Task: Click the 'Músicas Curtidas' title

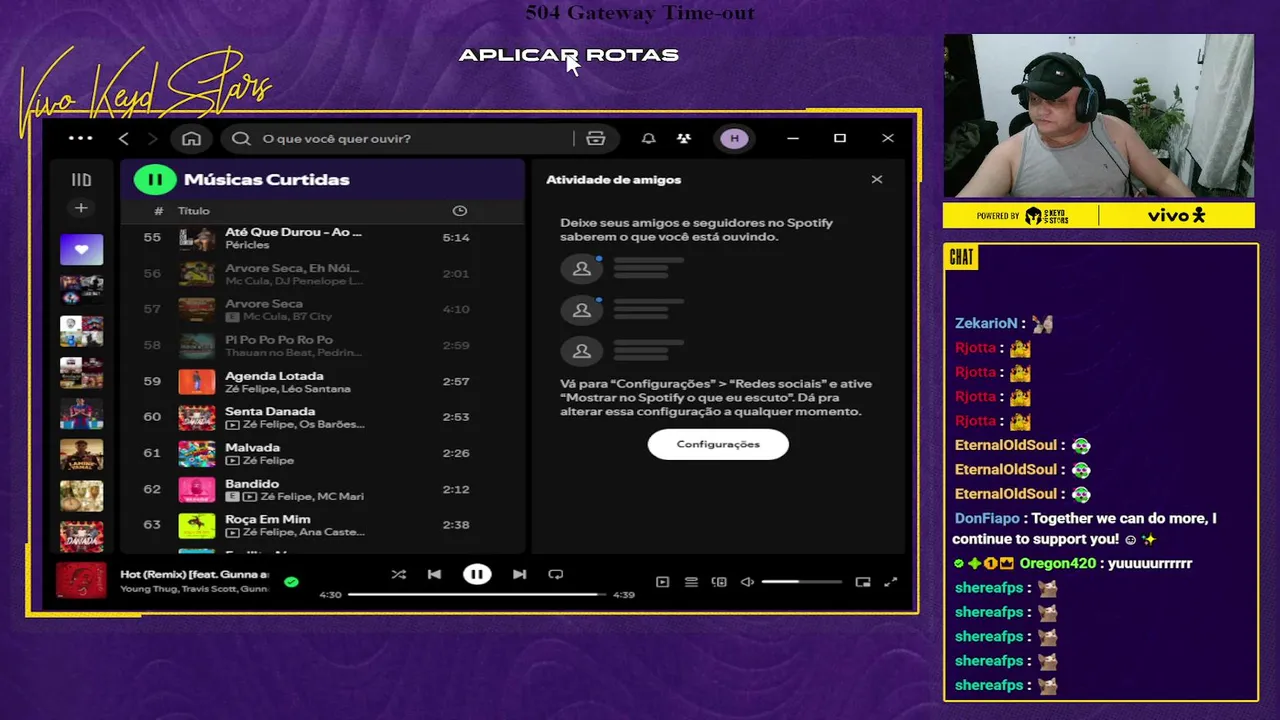Action: coord(266,180)
